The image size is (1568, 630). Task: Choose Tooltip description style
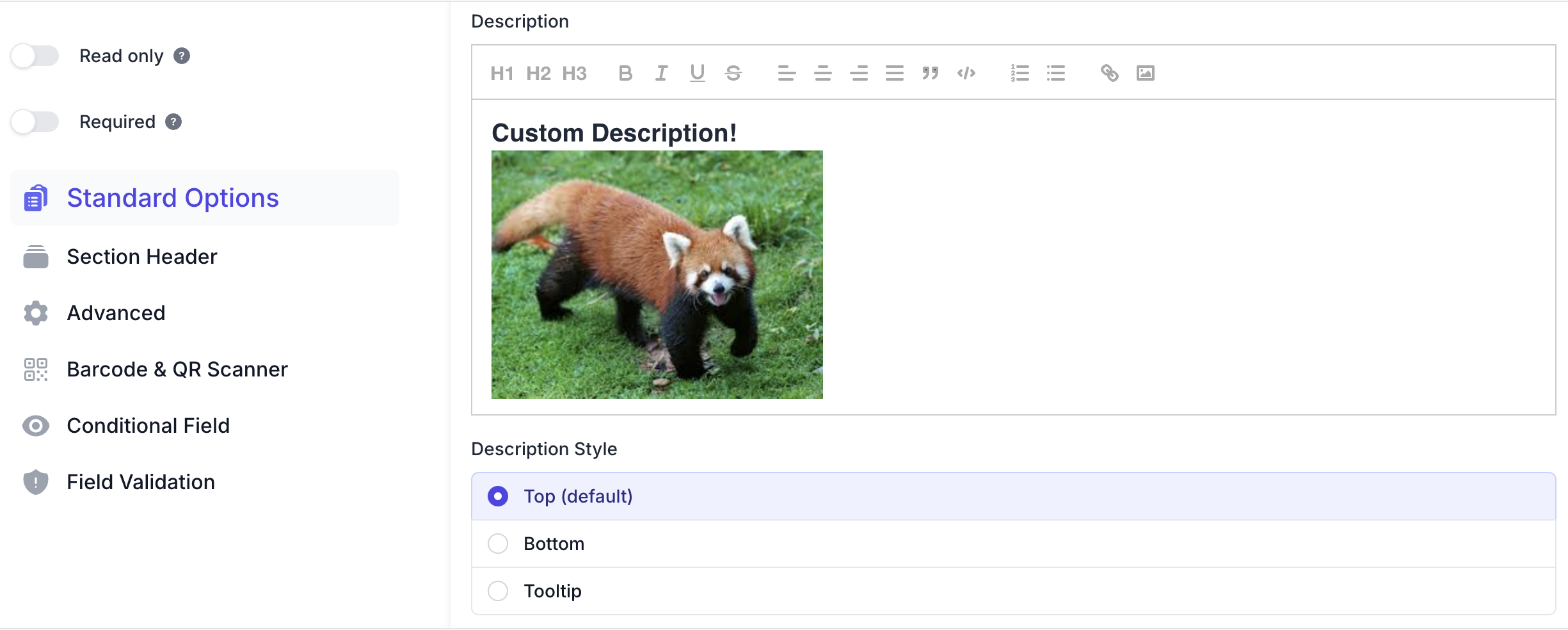498,591
